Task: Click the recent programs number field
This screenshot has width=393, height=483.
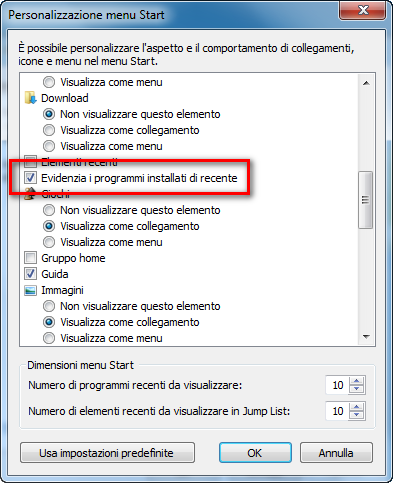Action: pos(337,385)
